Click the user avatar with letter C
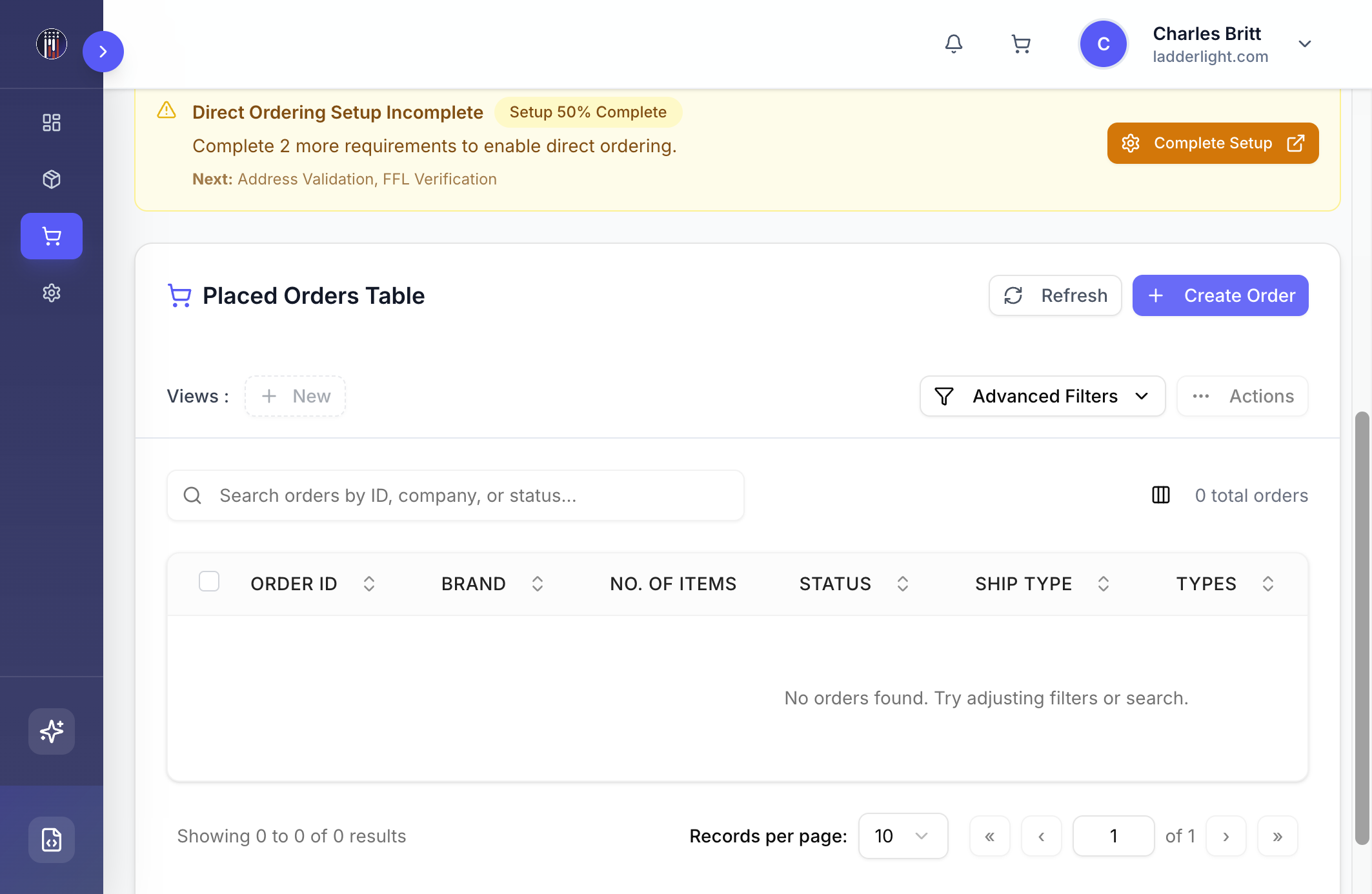 click(1104, 44)
